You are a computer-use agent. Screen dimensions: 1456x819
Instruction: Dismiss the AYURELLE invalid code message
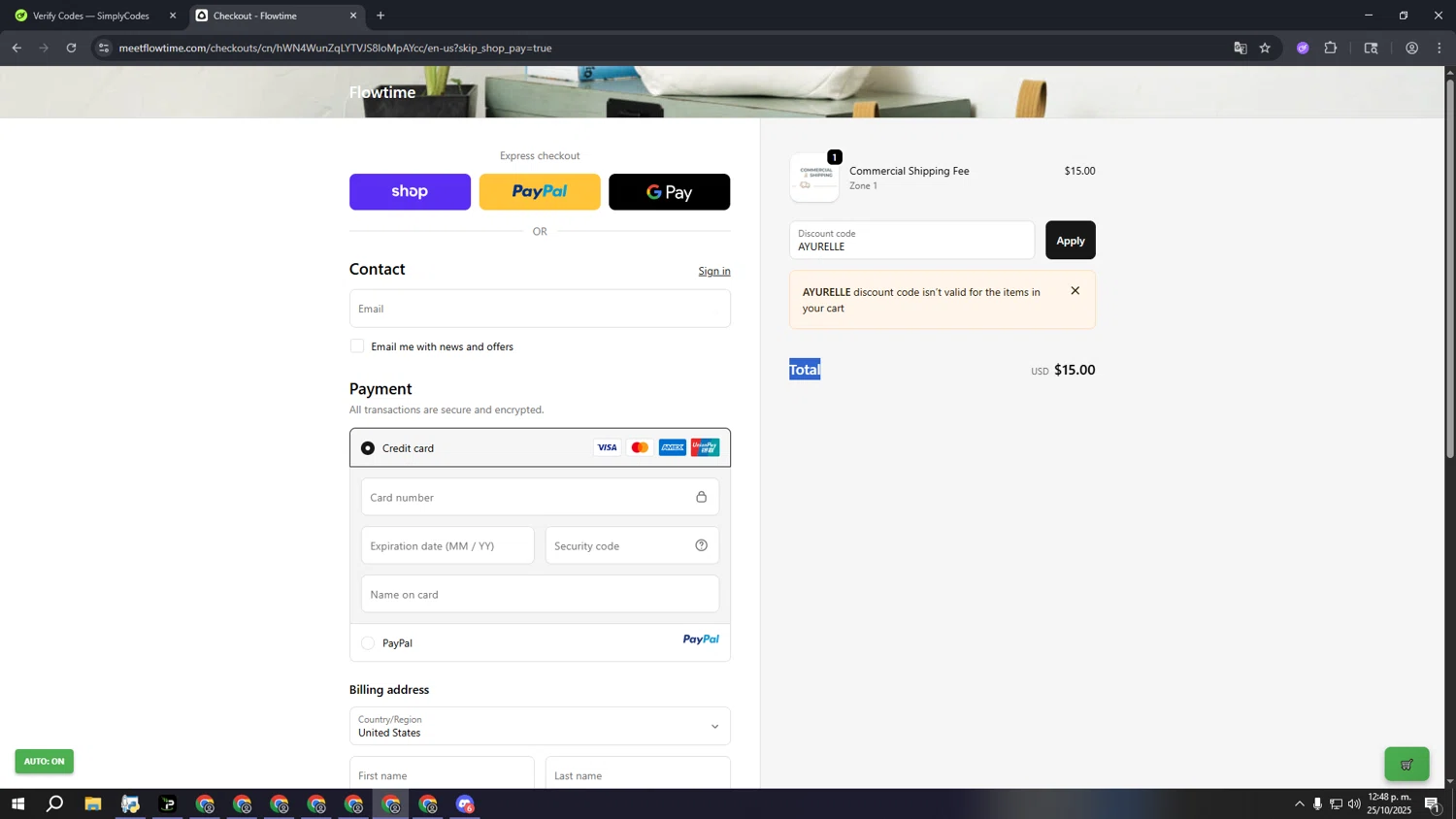click(1075, 291)
